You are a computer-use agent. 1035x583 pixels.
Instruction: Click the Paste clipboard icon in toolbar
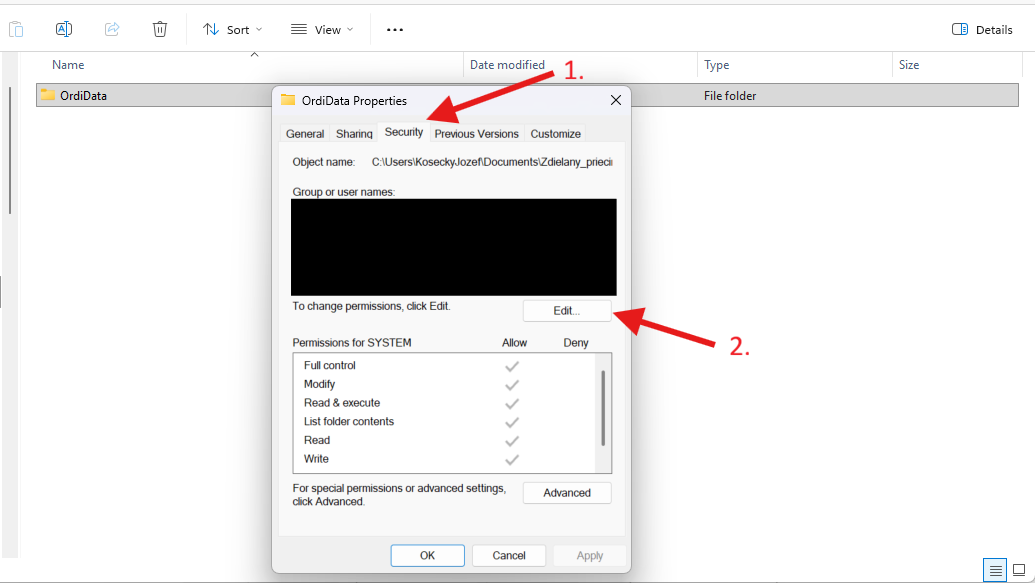pos(16,29)
